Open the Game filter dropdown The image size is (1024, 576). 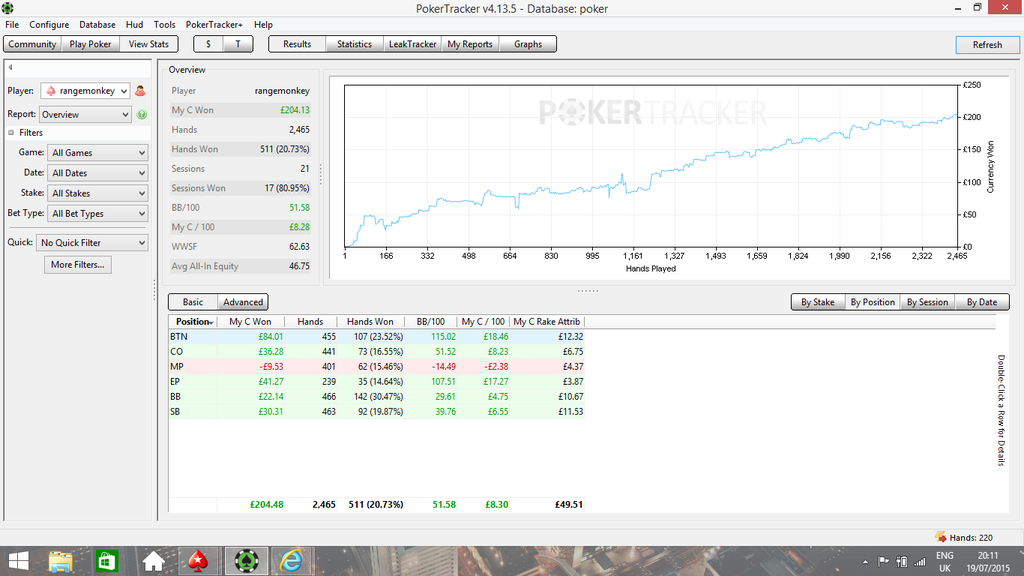(x=98, y=153)
